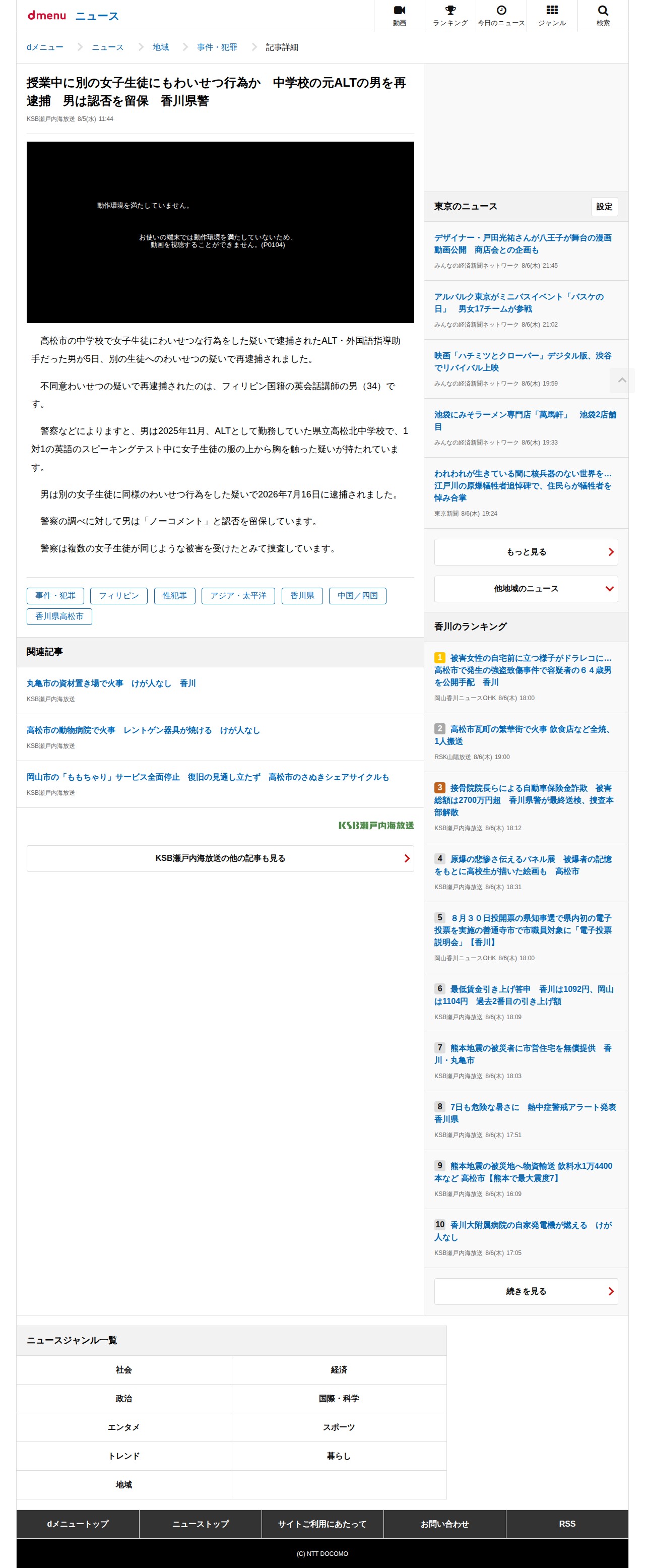Click the 設定 button for 東京のニュース

tap(604, 206)
